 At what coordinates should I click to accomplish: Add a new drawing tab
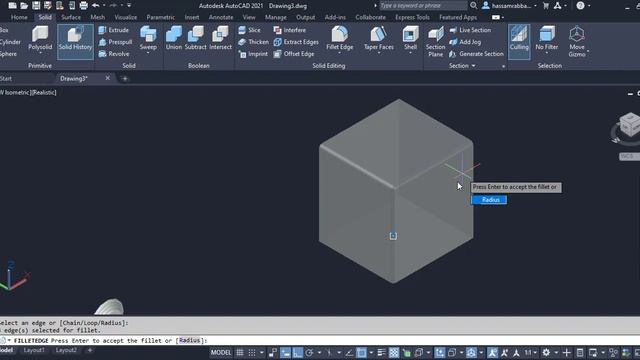pos(125,78)
